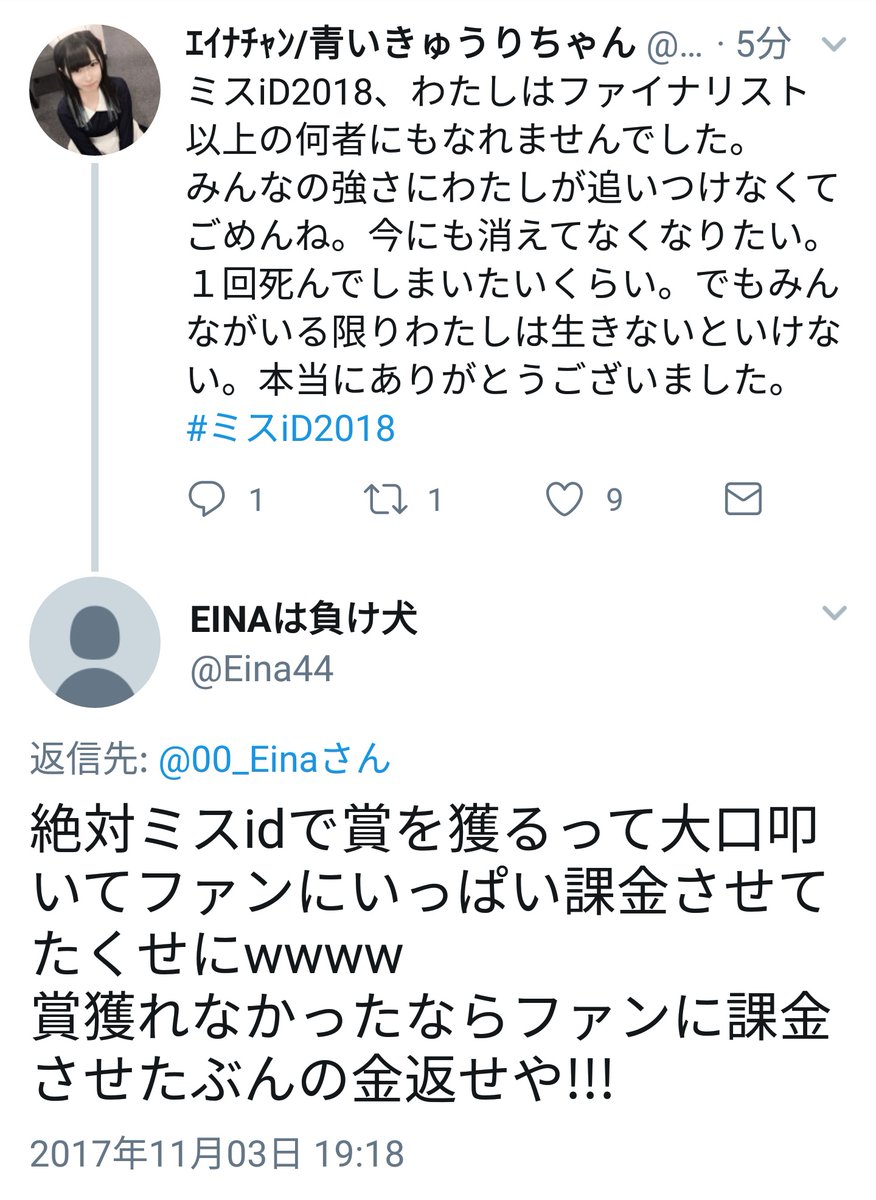This screenshot has width=876, height=1200.
Task: Like the tweet with the heart icon
Action: pos(565,499)
